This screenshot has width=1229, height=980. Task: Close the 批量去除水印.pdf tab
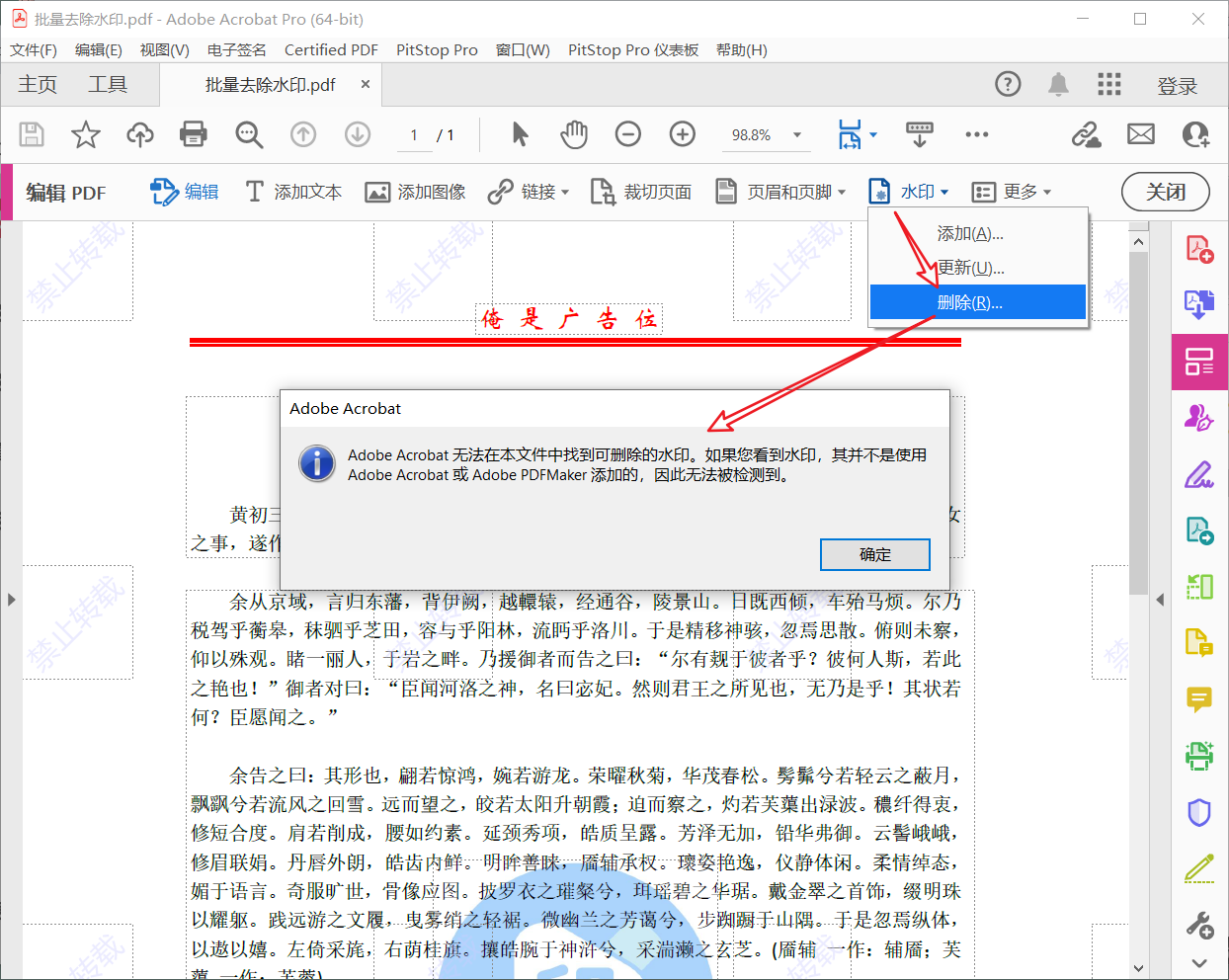366,85
